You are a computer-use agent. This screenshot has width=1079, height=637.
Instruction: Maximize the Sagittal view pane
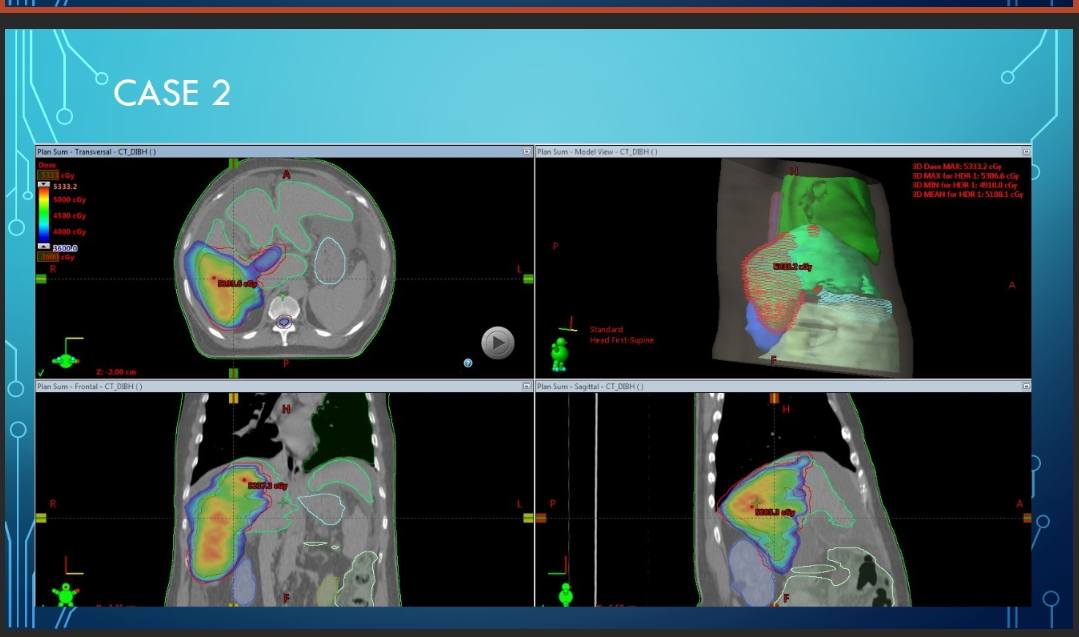coord(1026,387)
